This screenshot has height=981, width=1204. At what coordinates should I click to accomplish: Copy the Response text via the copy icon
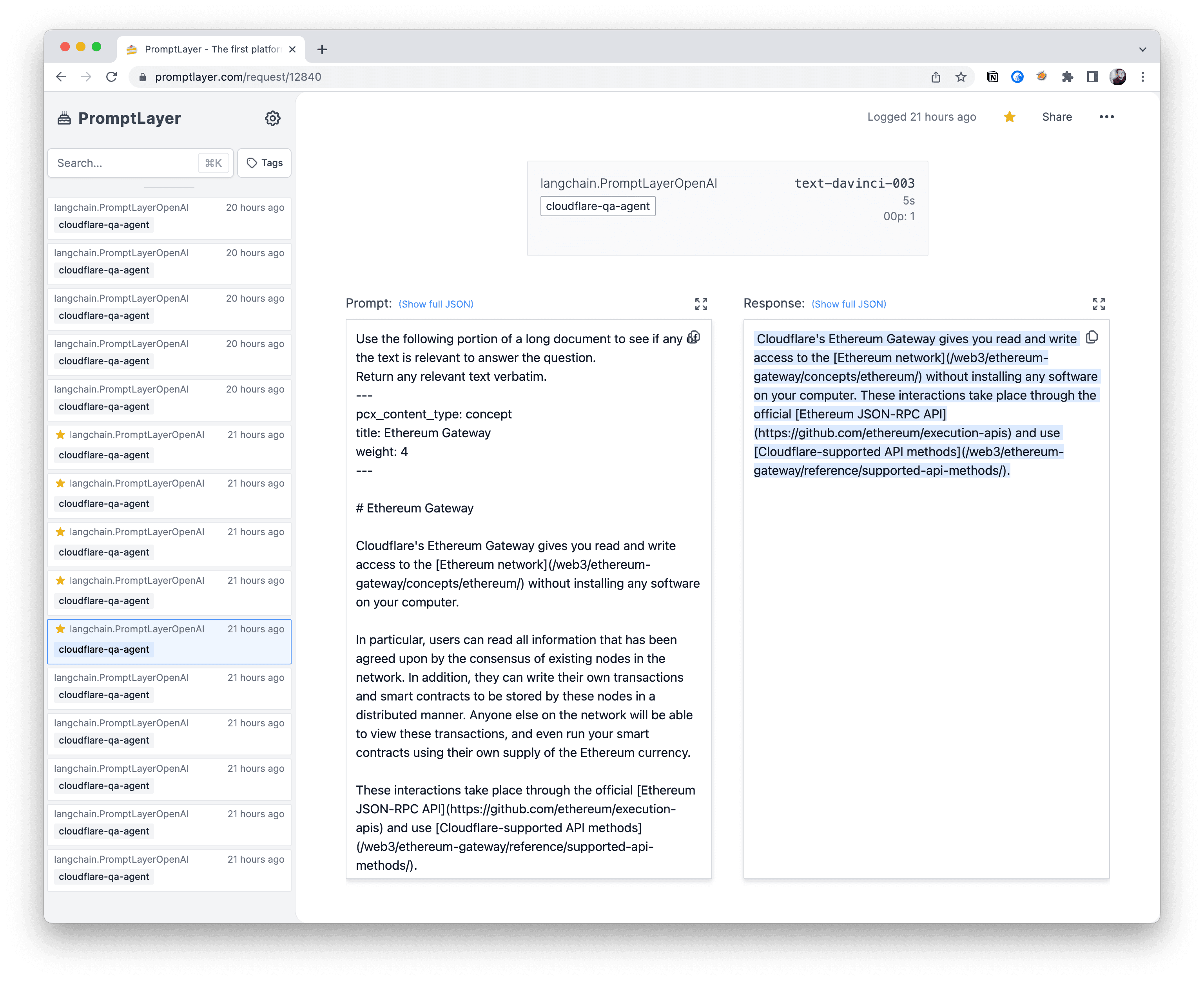(x=1092, y=337)
